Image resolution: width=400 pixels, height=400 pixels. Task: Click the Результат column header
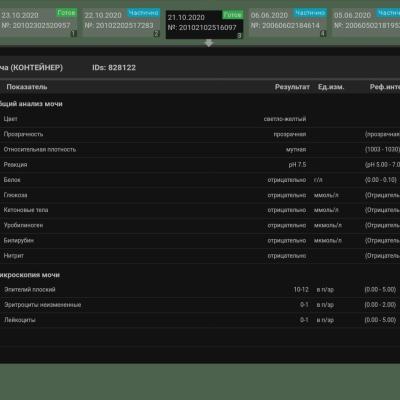coord(292,87)
